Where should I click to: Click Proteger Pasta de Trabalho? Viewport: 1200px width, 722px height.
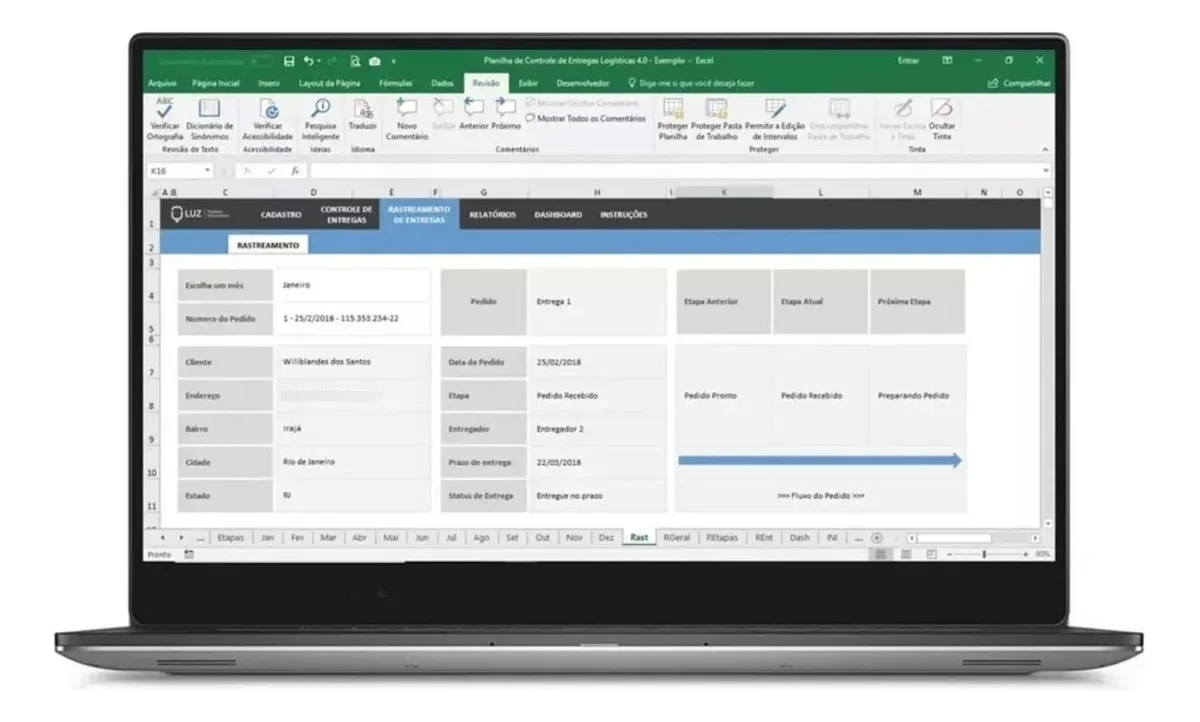pos(716,119)
